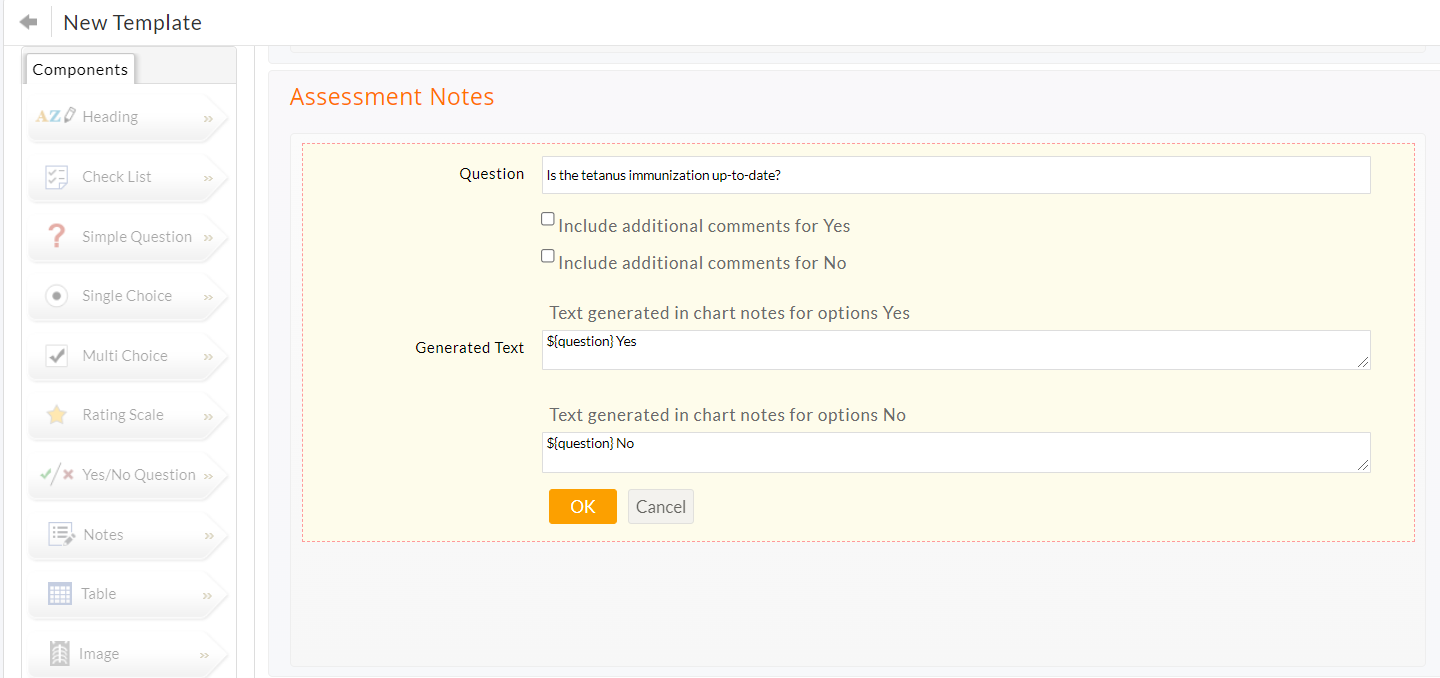Switch to the Components tab

pyautogui.click(x=79, y=69)
